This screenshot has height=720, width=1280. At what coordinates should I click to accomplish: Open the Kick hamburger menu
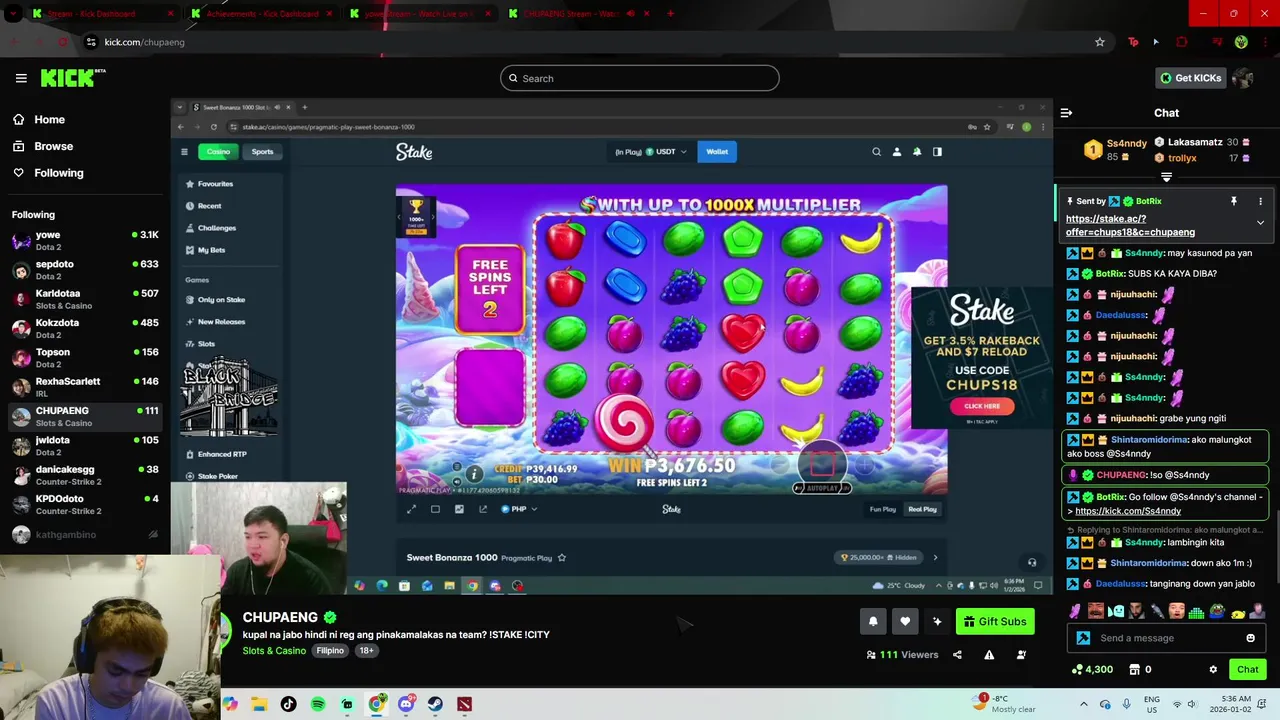[x=21, y=78]
